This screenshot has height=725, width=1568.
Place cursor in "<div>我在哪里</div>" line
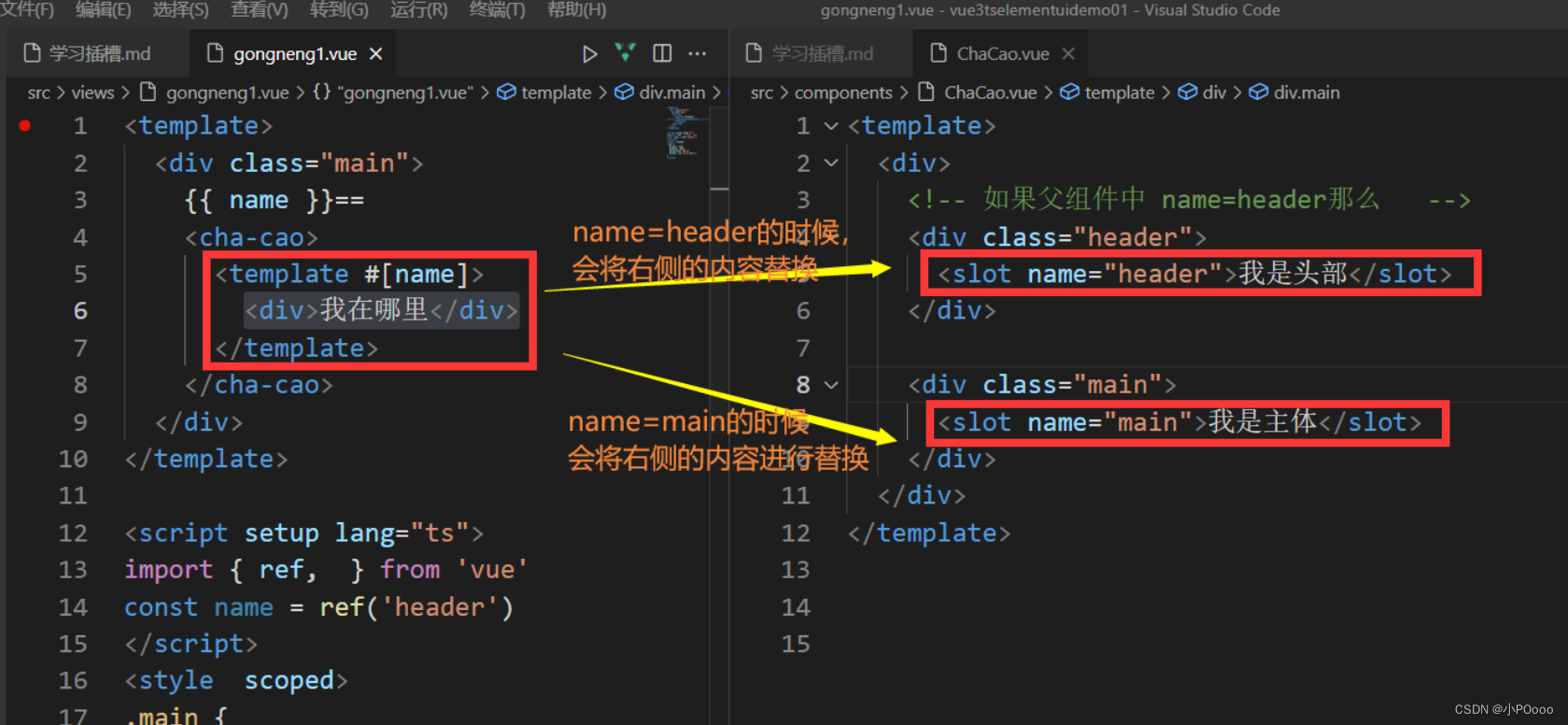tap(381, 310)
